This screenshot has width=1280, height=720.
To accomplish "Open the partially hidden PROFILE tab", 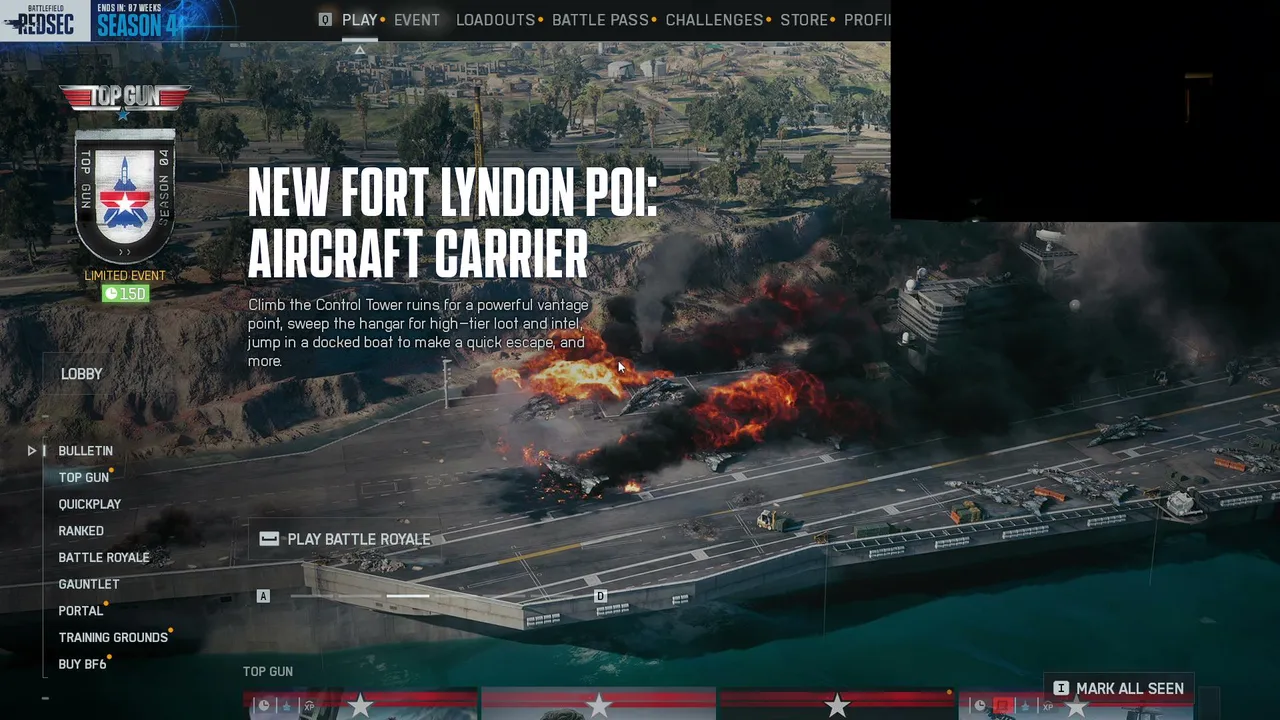I will pos(867,20).
